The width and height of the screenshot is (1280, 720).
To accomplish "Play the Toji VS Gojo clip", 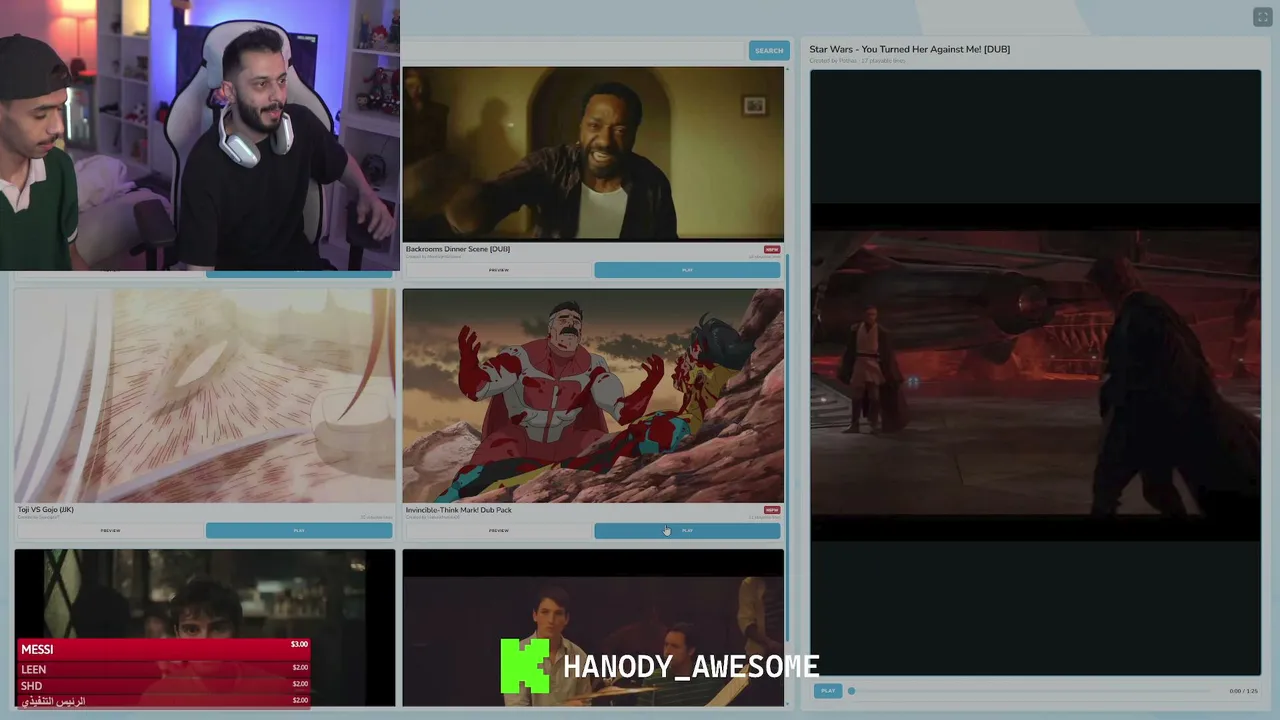I will click(x=299, y=531).
